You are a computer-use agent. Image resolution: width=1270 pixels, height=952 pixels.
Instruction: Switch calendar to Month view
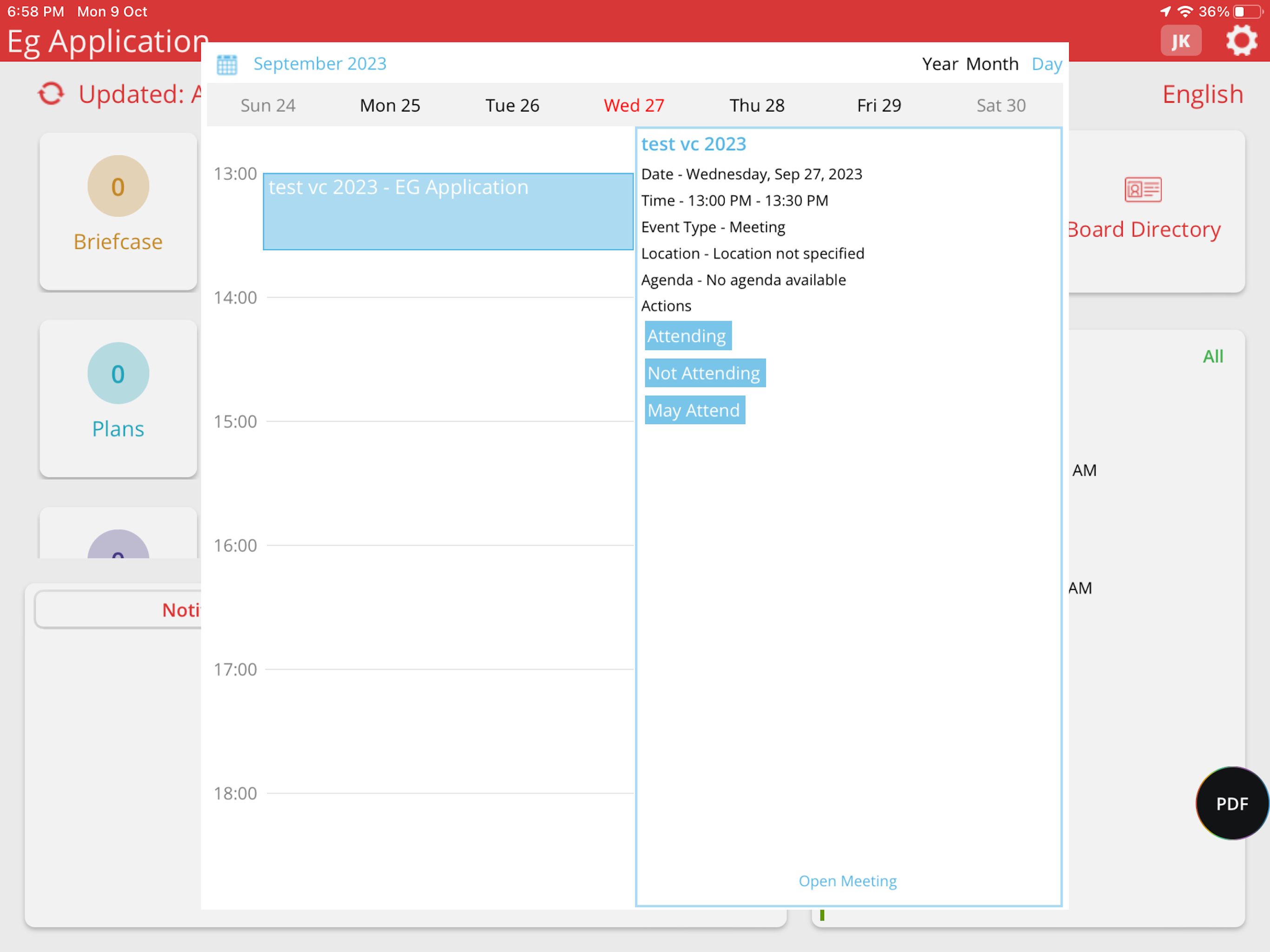tap(992, 64)
